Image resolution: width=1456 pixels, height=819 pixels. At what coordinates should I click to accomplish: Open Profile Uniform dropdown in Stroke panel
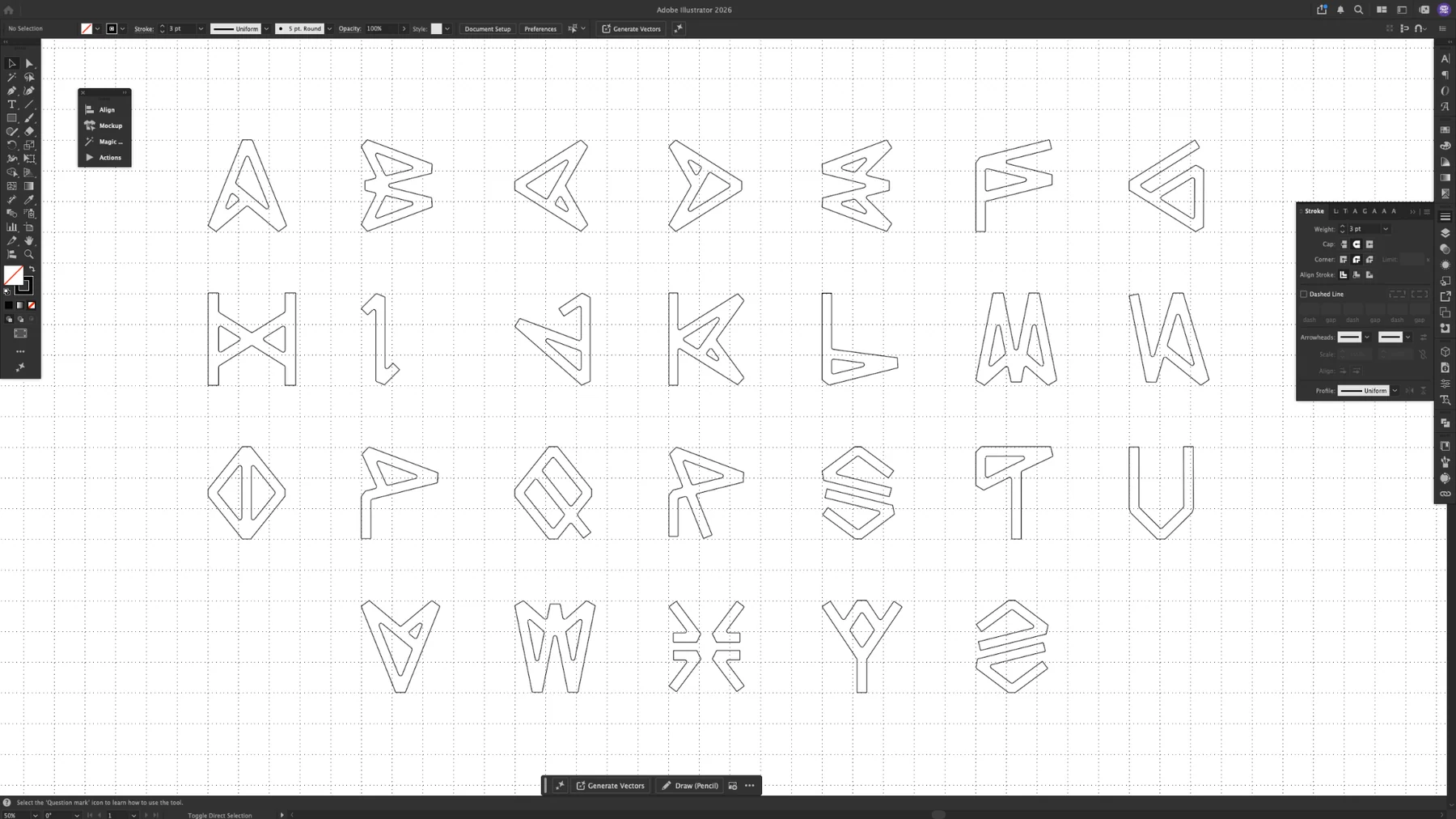[x=1395, y=391]
